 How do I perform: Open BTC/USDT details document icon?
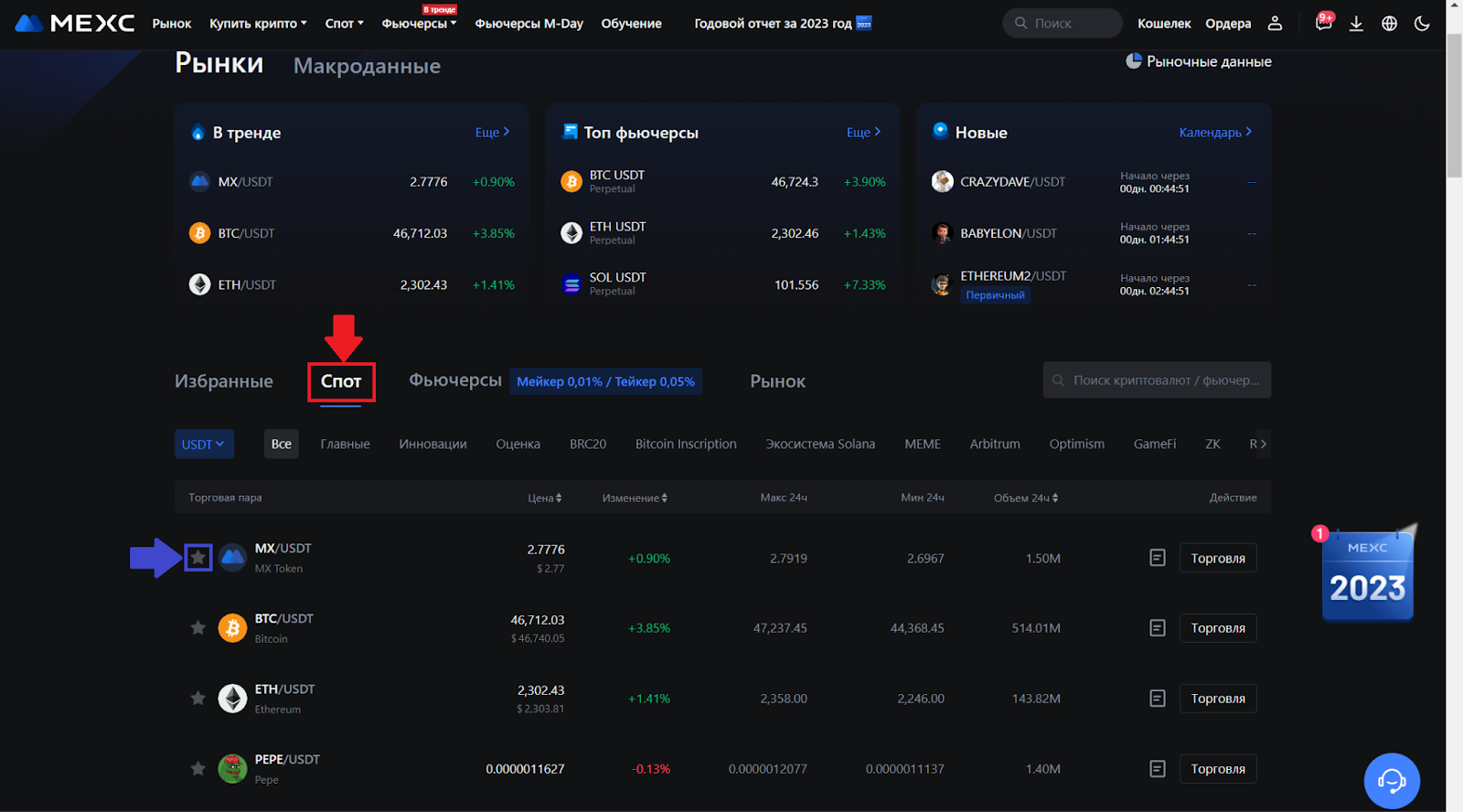(1158, 628)
